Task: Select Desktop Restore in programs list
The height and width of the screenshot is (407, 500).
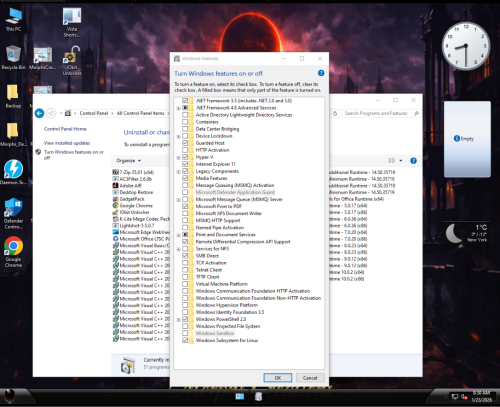Action: (x=133, y=192)
